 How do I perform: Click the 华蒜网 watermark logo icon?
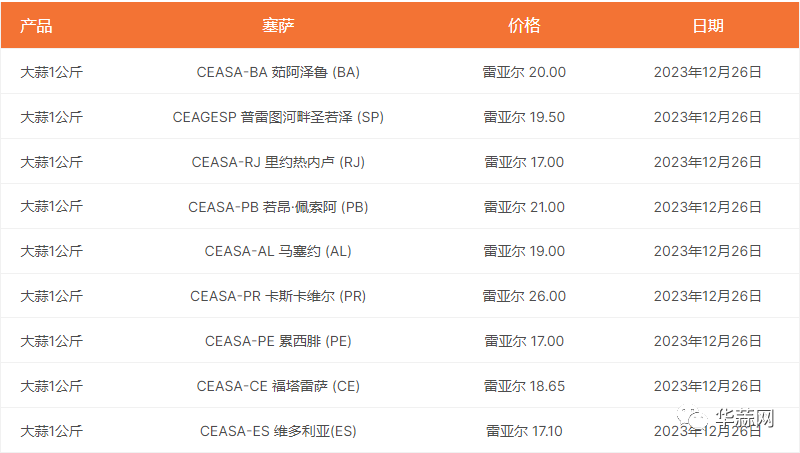[x=693, y=417]
